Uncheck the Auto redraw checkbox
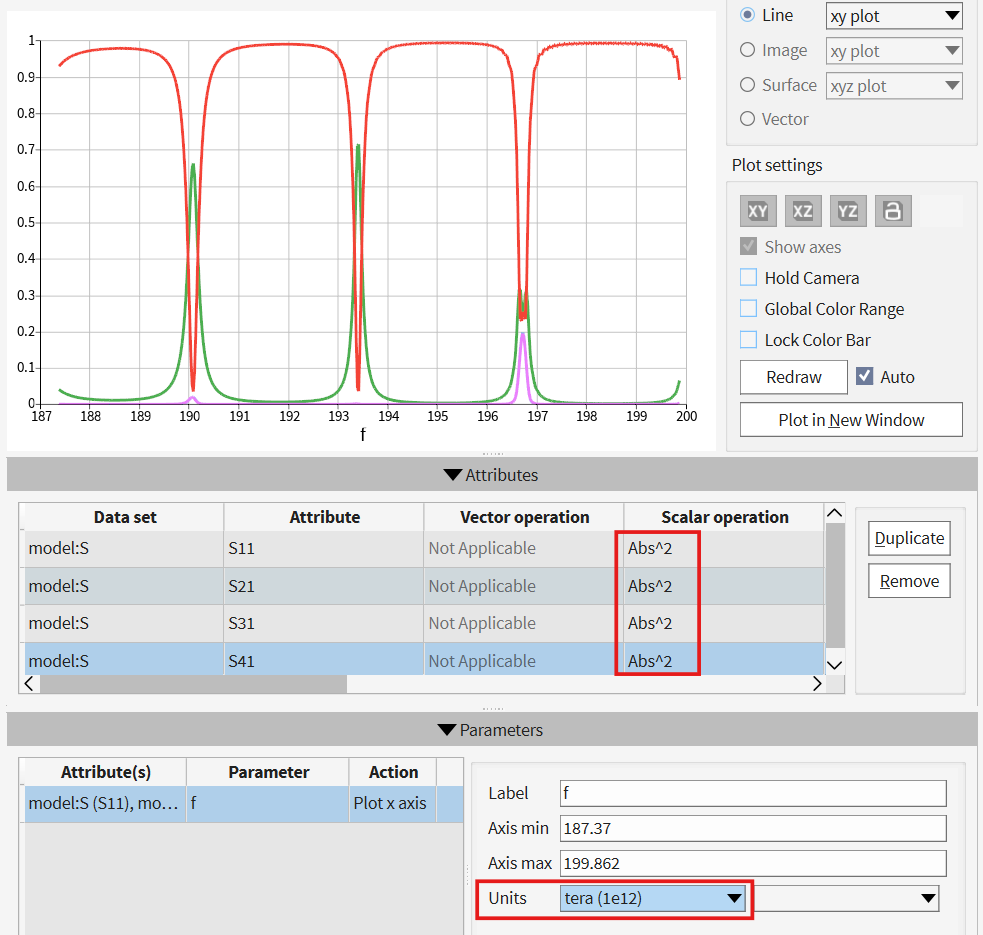This screenshot has width=983, height=935. click(x=865, y=376)
